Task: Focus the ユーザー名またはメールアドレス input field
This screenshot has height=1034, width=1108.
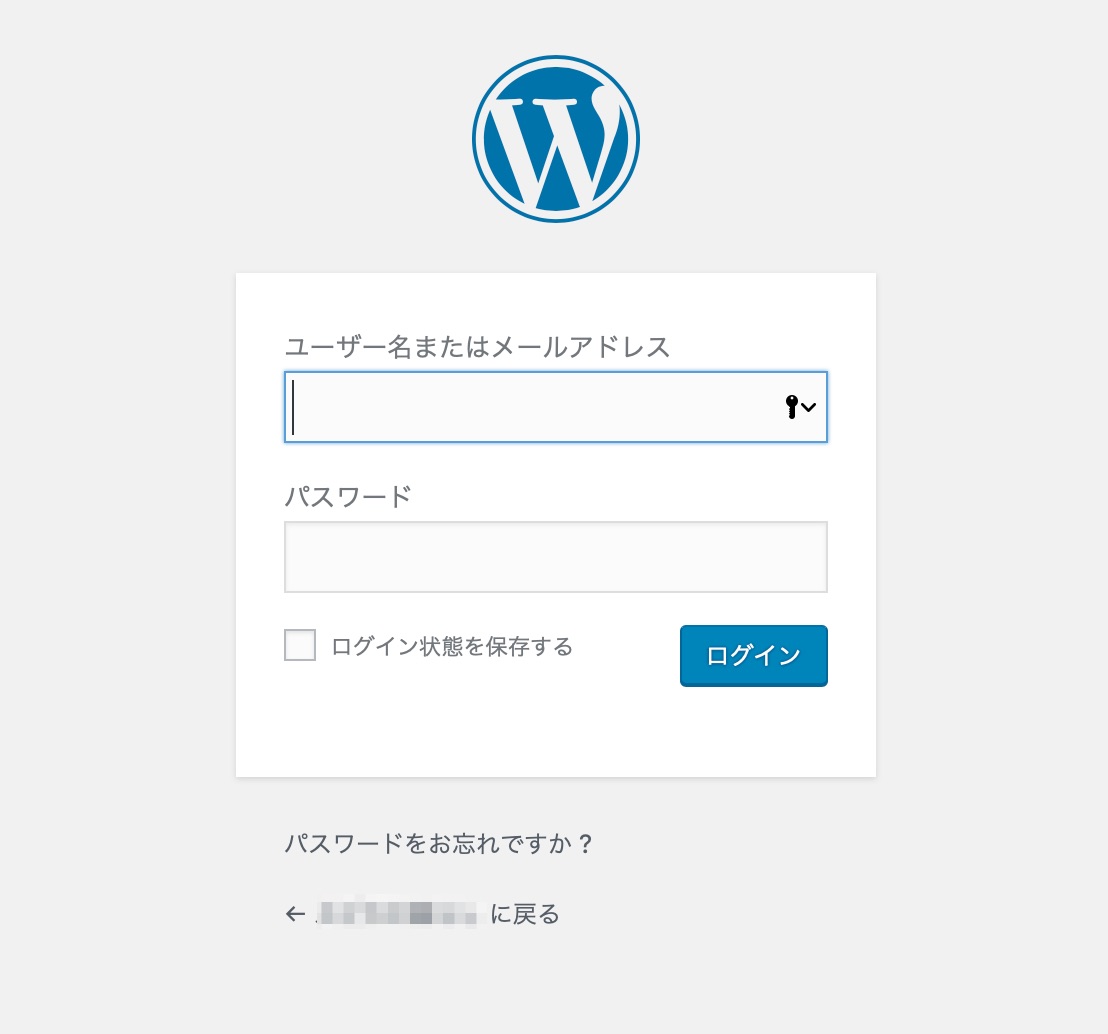Action: tap(555, 407)
